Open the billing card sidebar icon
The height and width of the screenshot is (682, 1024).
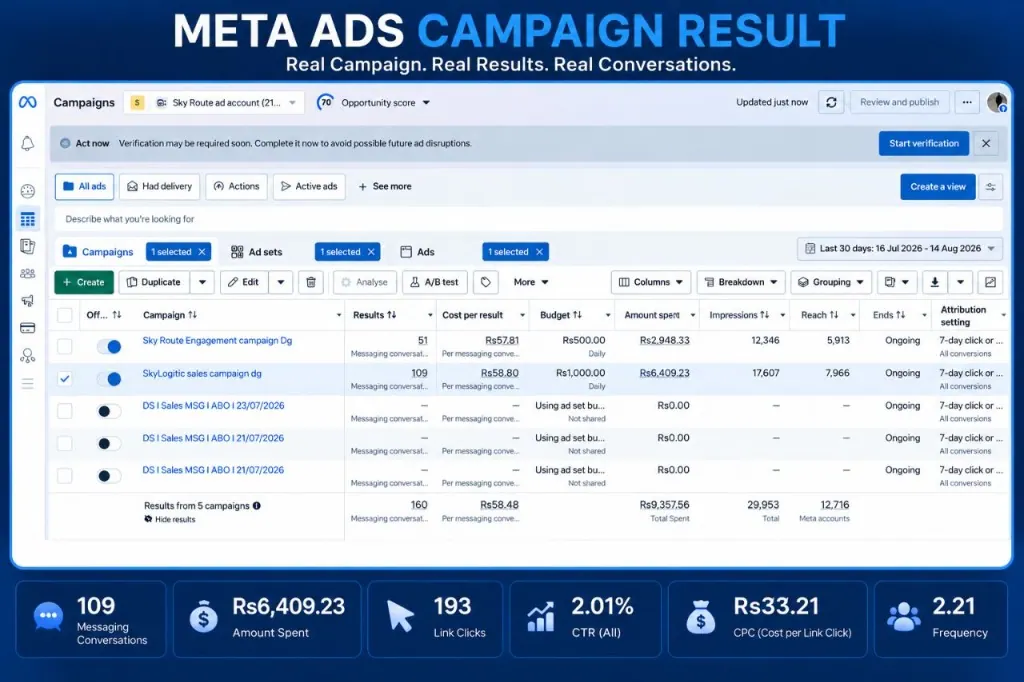tap(27, 328)
